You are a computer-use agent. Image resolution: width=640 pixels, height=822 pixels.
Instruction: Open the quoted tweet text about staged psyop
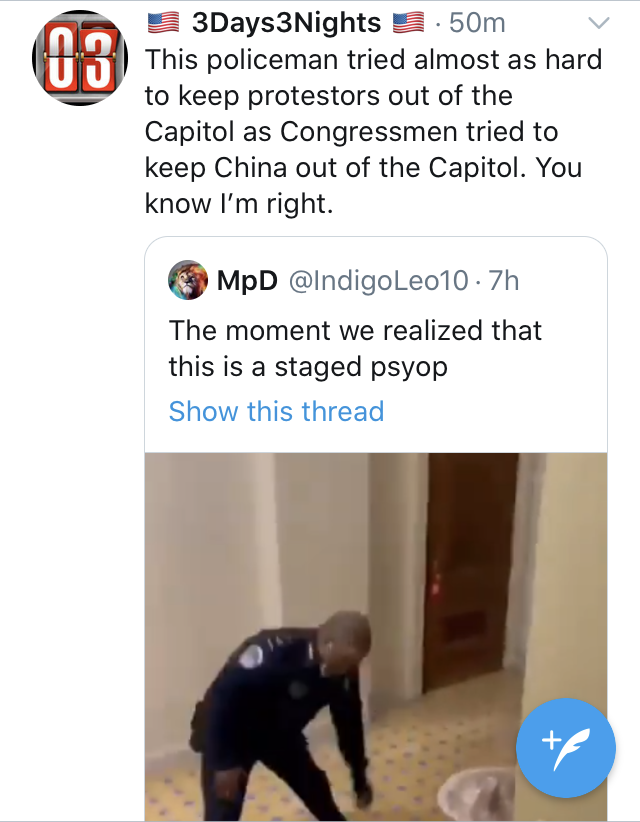coord(355,348)
